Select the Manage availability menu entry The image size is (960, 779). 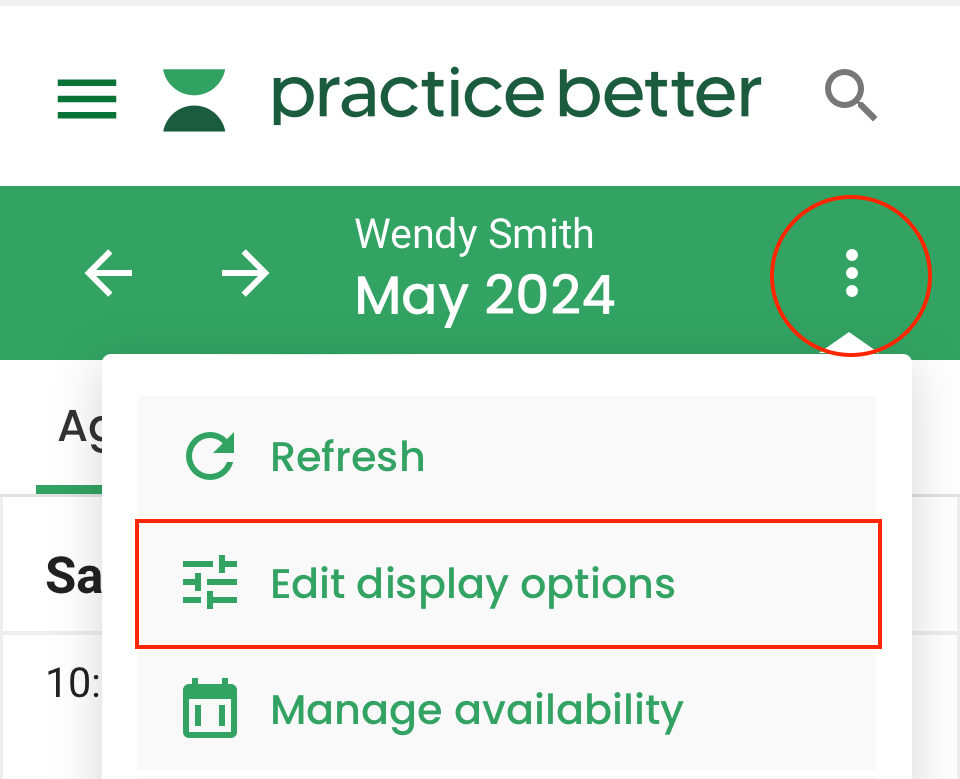(x=477, y=709)
